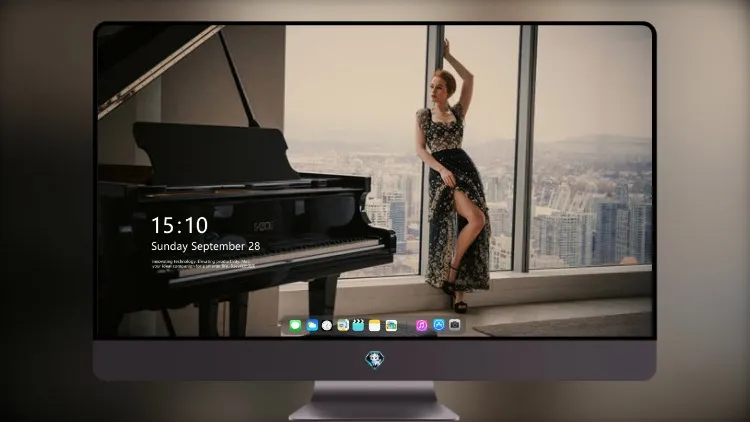The image size is (750, 422).
Task: Click the Sunday September 28 date text
Action: pyautogui.click(x=206, y=246)
